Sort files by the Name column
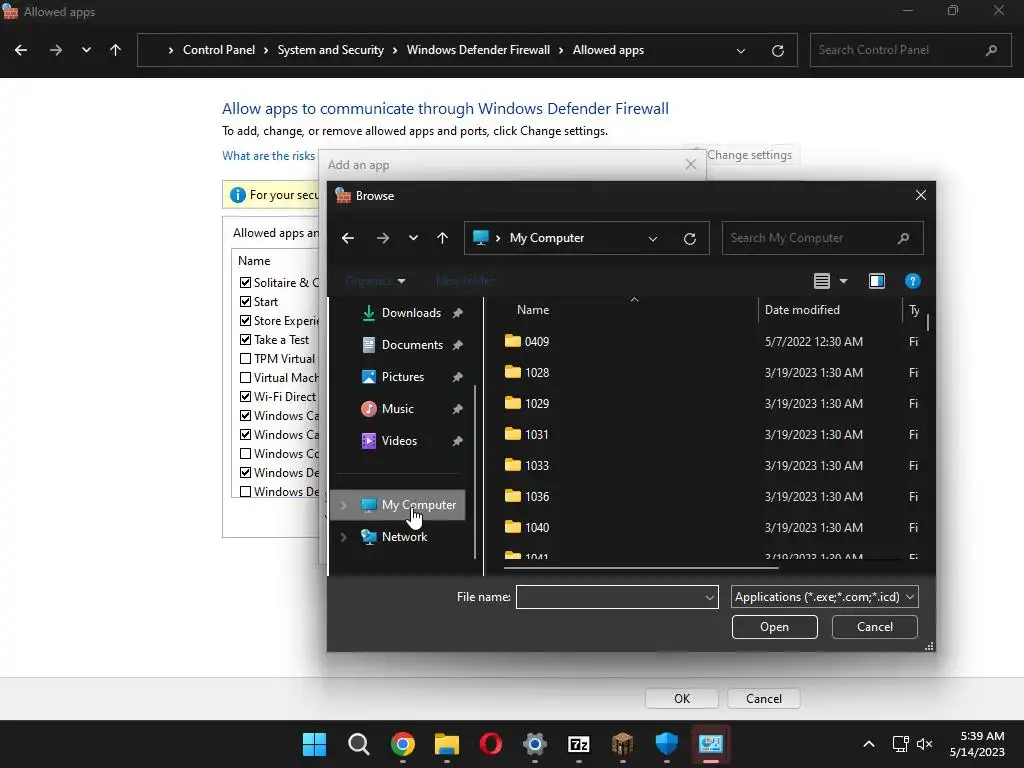This screenshot has height=768, width=1024. pyautogui.click(x=532, y=310)
